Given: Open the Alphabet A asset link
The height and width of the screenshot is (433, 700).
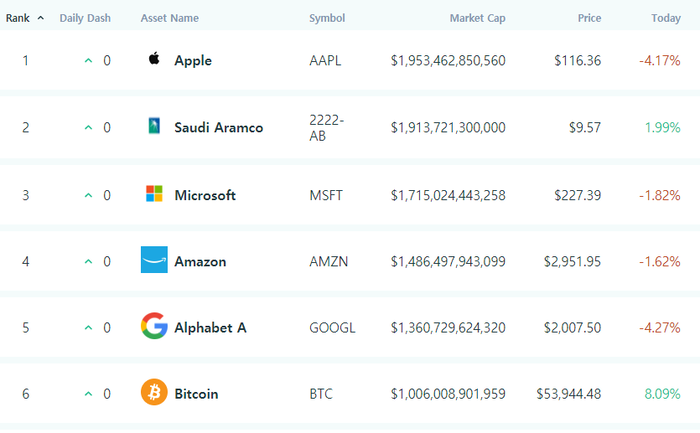Looking at the screenshot, I should (210, 328).
